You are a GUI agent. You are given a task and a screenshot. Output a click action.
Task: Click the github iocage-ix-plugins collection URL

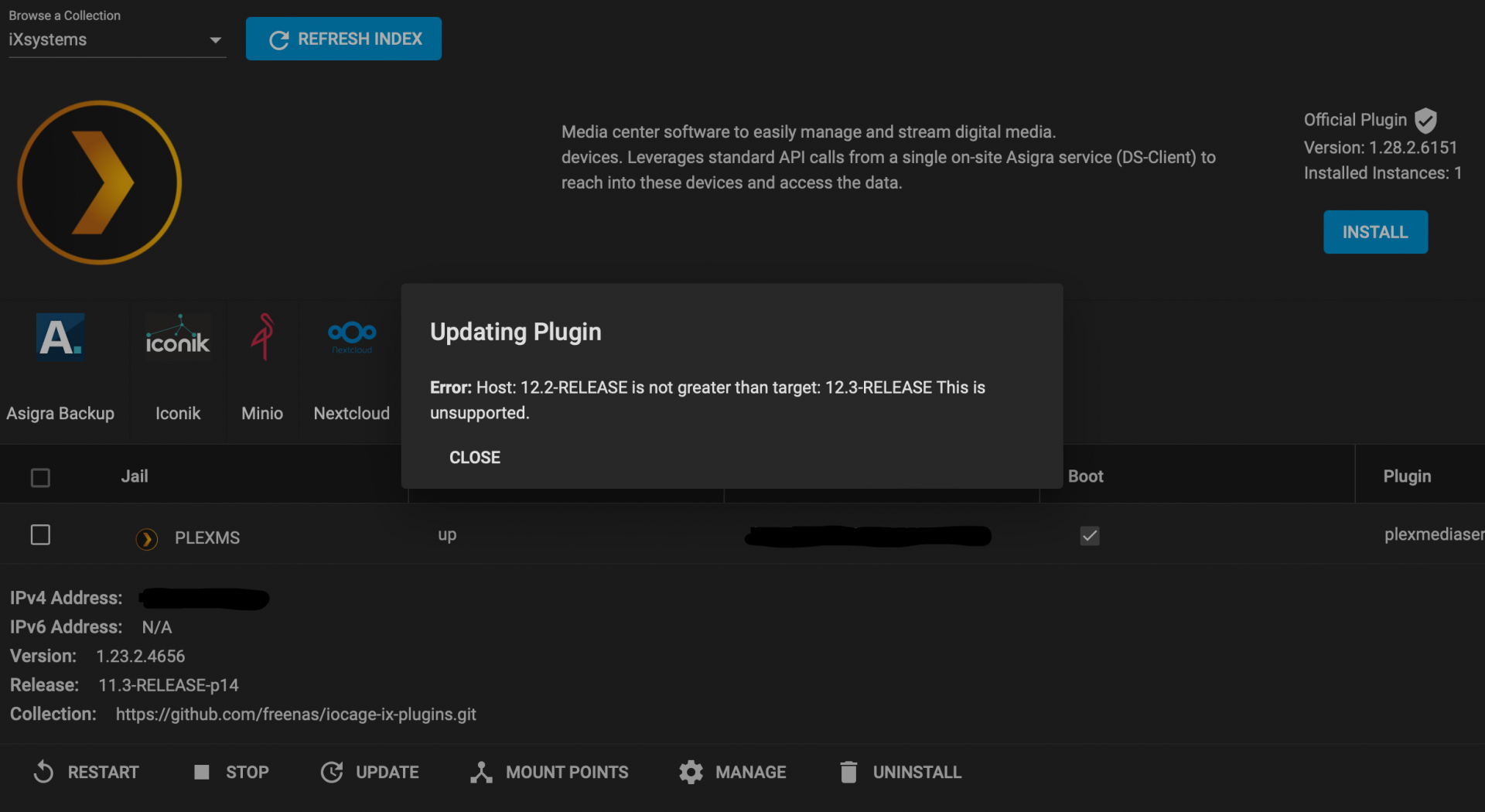pos(296,715)
